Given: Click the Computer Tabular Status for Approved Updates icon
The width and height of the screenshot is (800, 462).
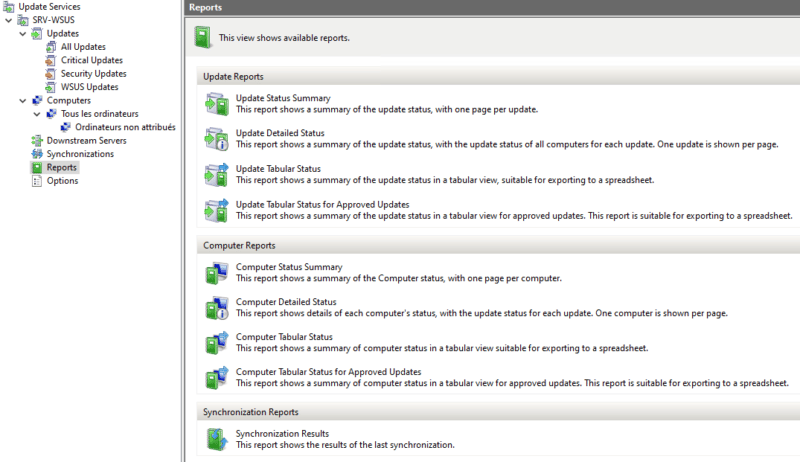Looking at the screenshot, I should pos(216,378).
